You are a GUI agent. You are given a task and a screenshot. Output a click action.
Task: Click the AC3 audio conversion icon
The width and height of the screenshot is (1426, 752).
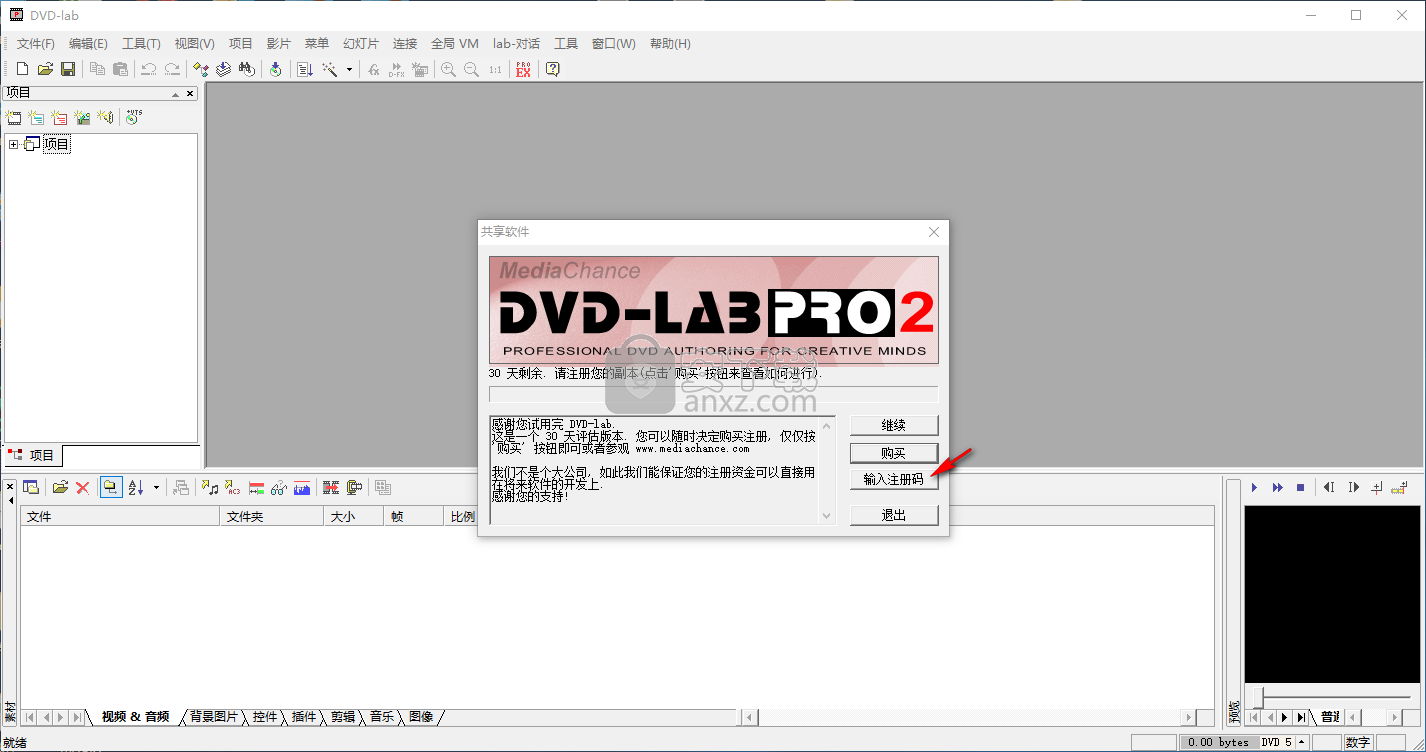tap(233, 487)
